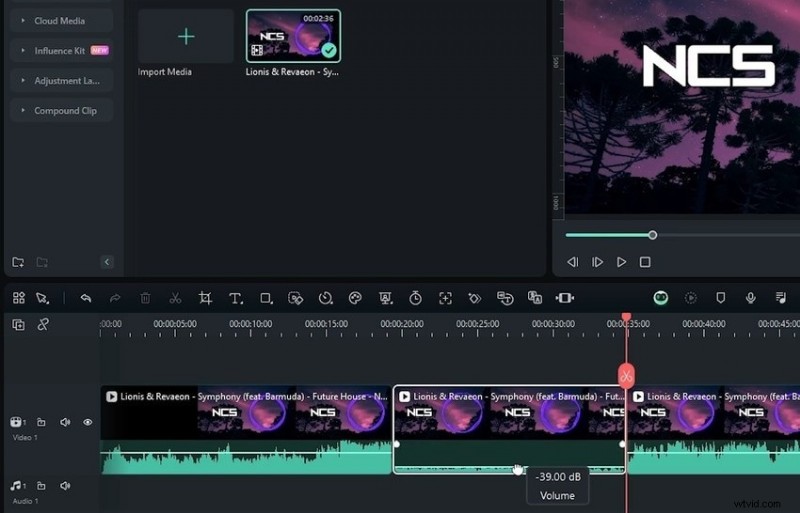Click the frame-step play button
The width and height of the screenshot is (800, 513).
tap(597, 262)
